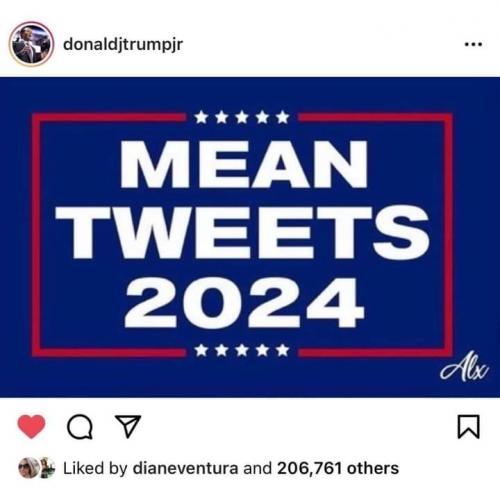Click the 2024 text in the image

click(244, 303)
